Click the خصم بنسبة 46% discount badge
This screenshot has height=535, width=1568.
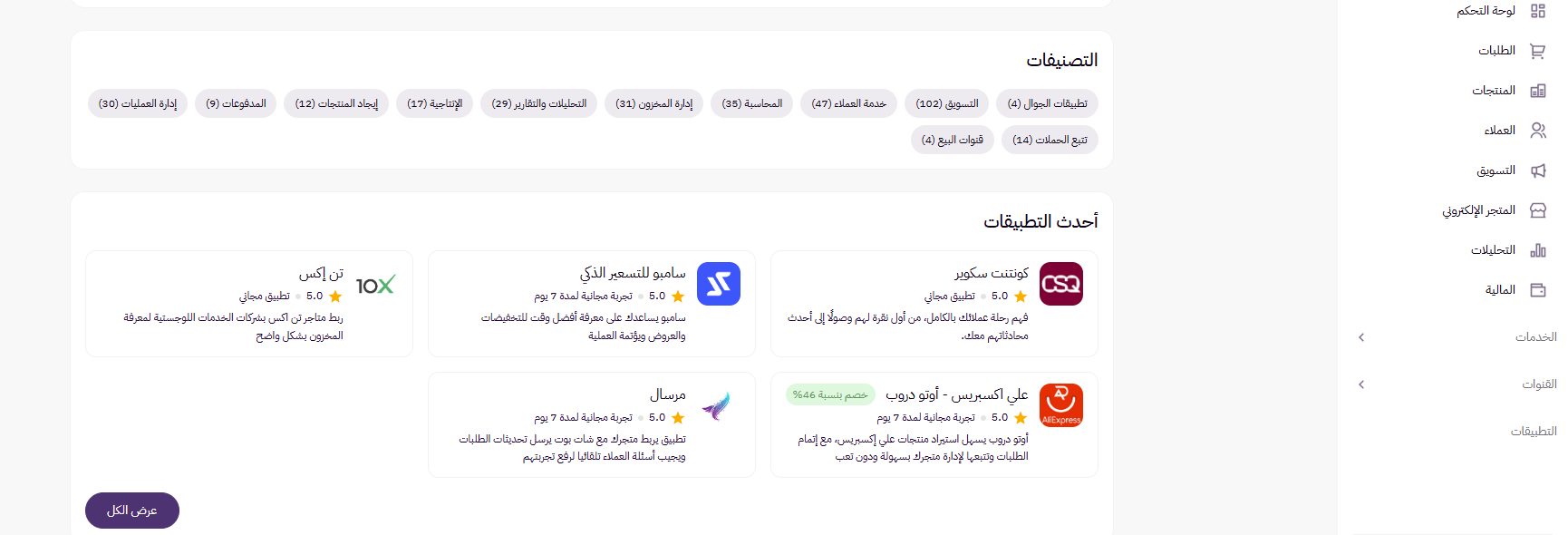click(830, 394)
